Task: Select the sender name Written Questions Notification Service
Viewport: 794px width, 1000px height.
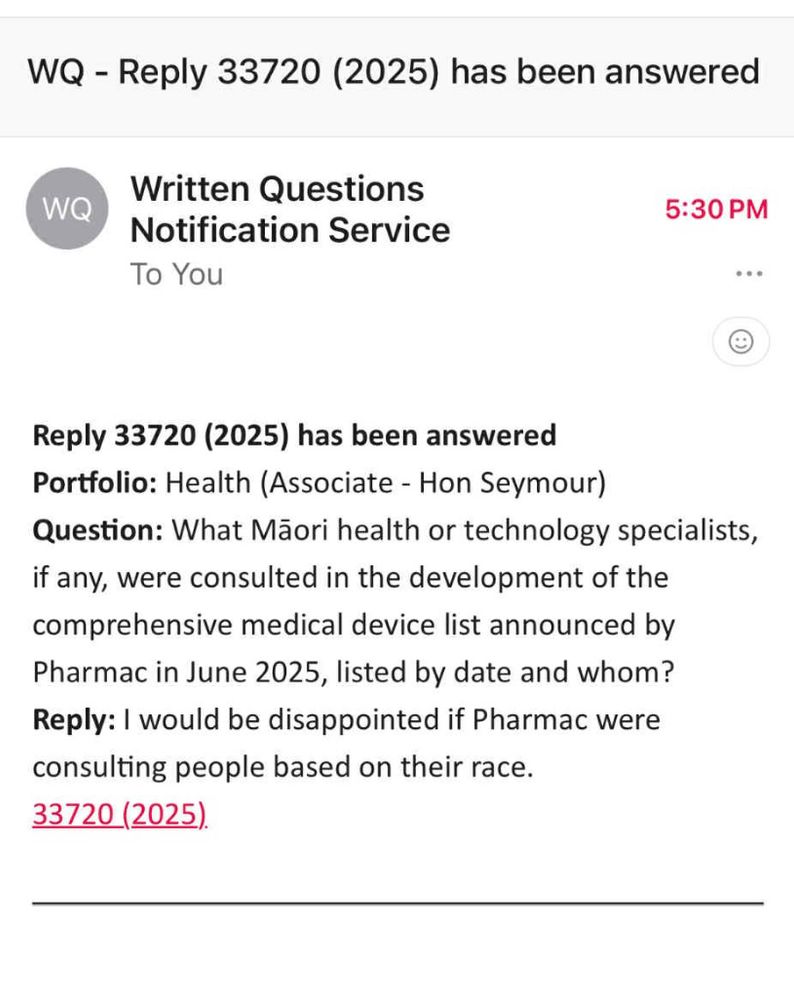Action: [290, 209]
